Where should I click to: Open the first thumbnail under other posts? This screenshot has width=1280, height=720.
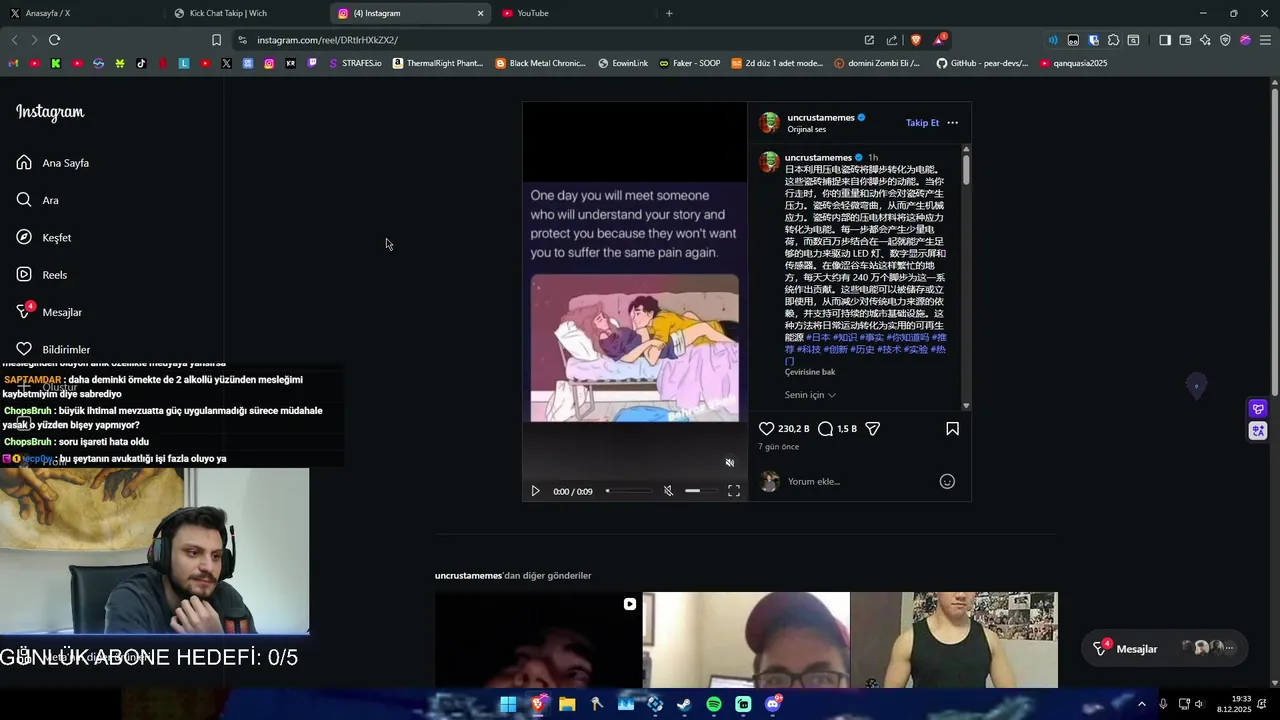pos(538,640)
